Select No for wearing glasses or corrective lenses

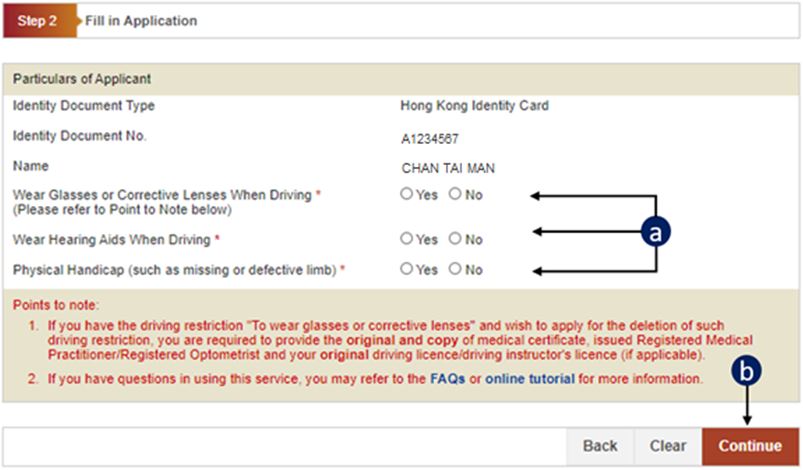(x=455, y=195)
